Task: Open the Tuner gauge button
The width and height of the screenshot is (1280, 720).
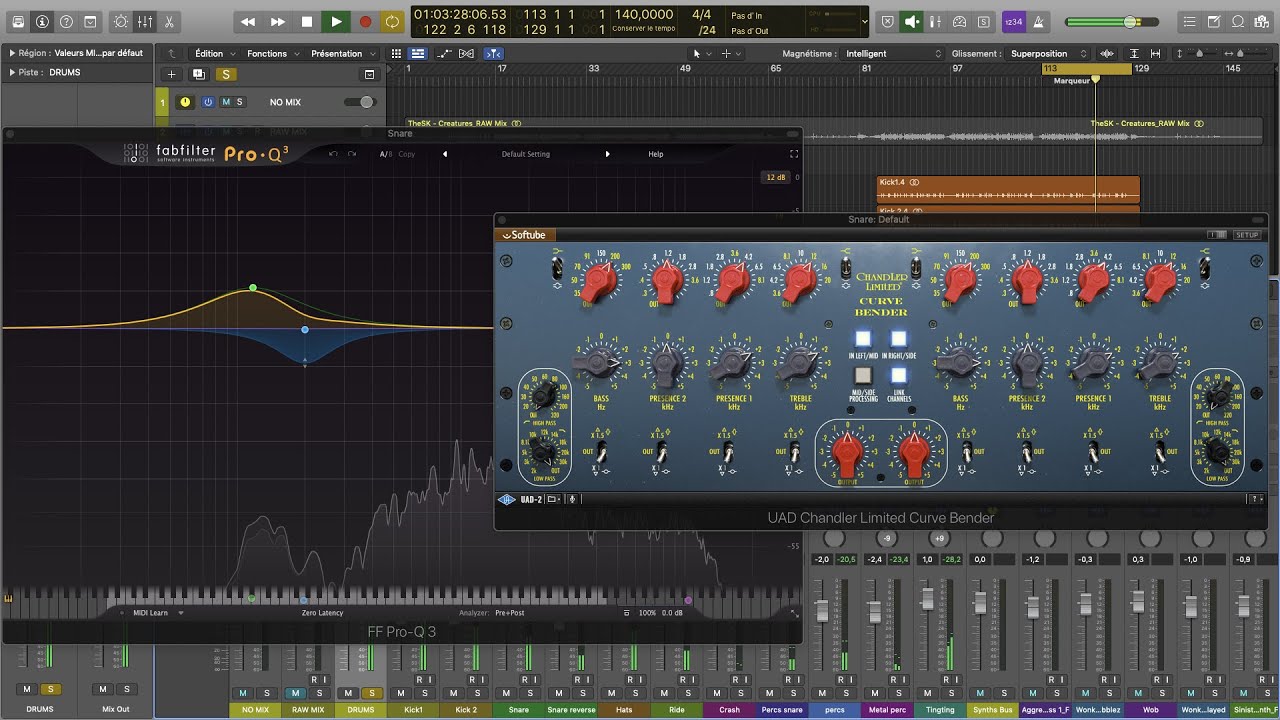Action: tap(960, 21)
